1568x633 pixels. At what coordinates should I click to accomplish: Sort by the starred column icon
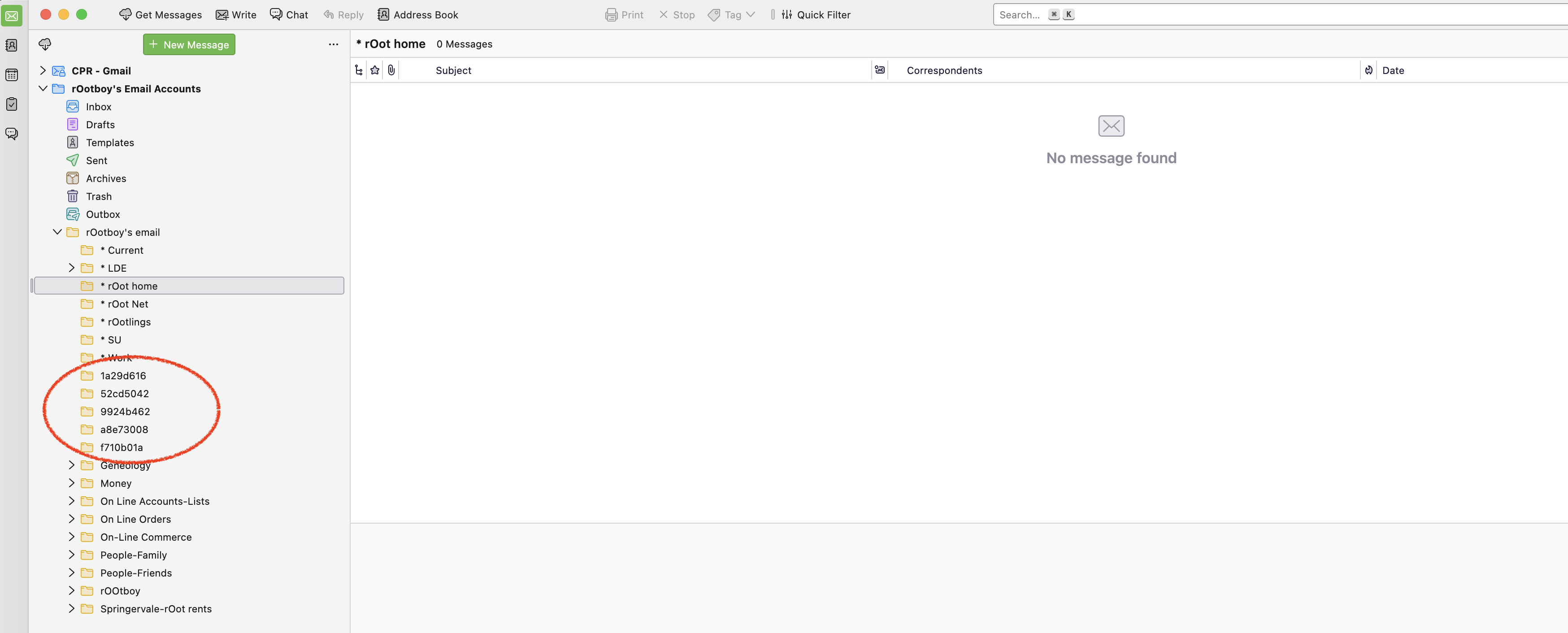click(x=375, y=70)
